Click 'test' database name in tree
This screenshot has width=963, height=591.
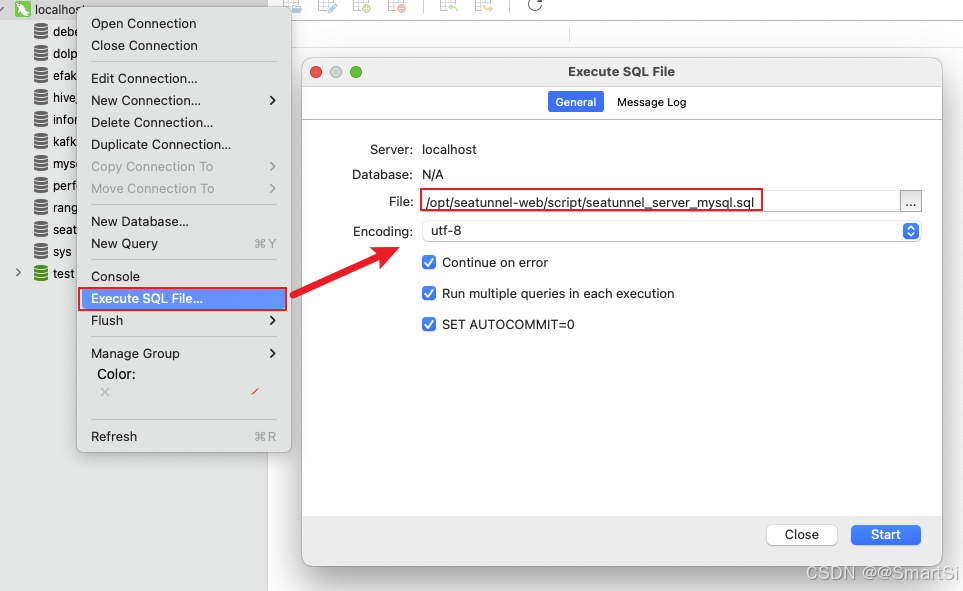click(63, 273)
